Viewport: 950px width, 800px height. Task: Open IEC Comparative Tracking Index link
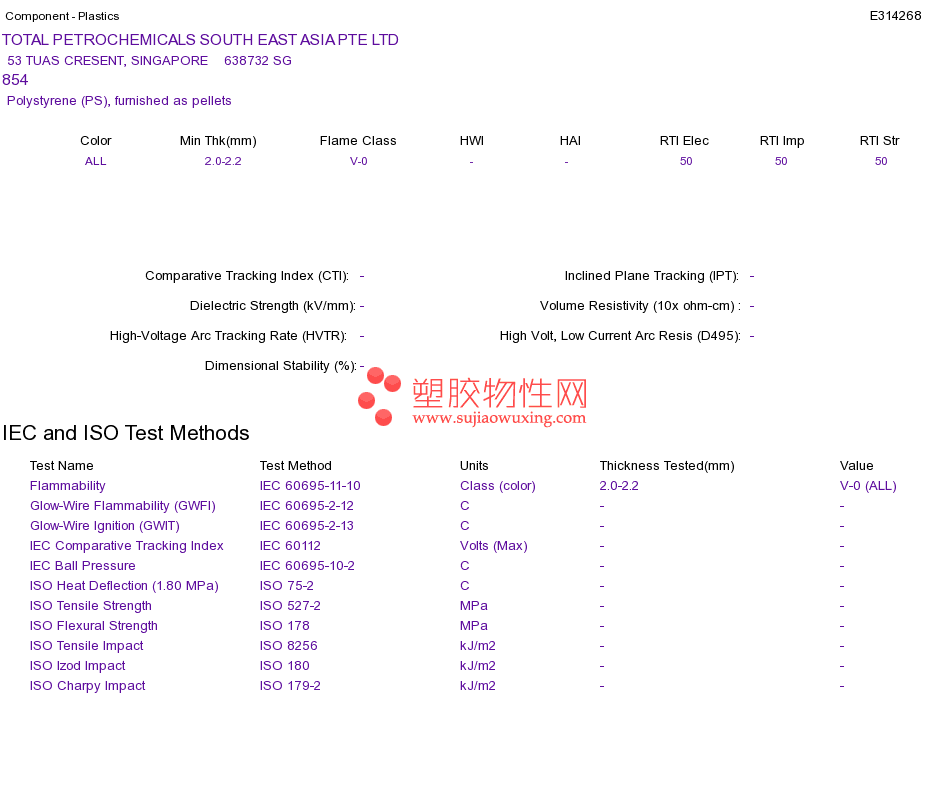tap(127, 545)
